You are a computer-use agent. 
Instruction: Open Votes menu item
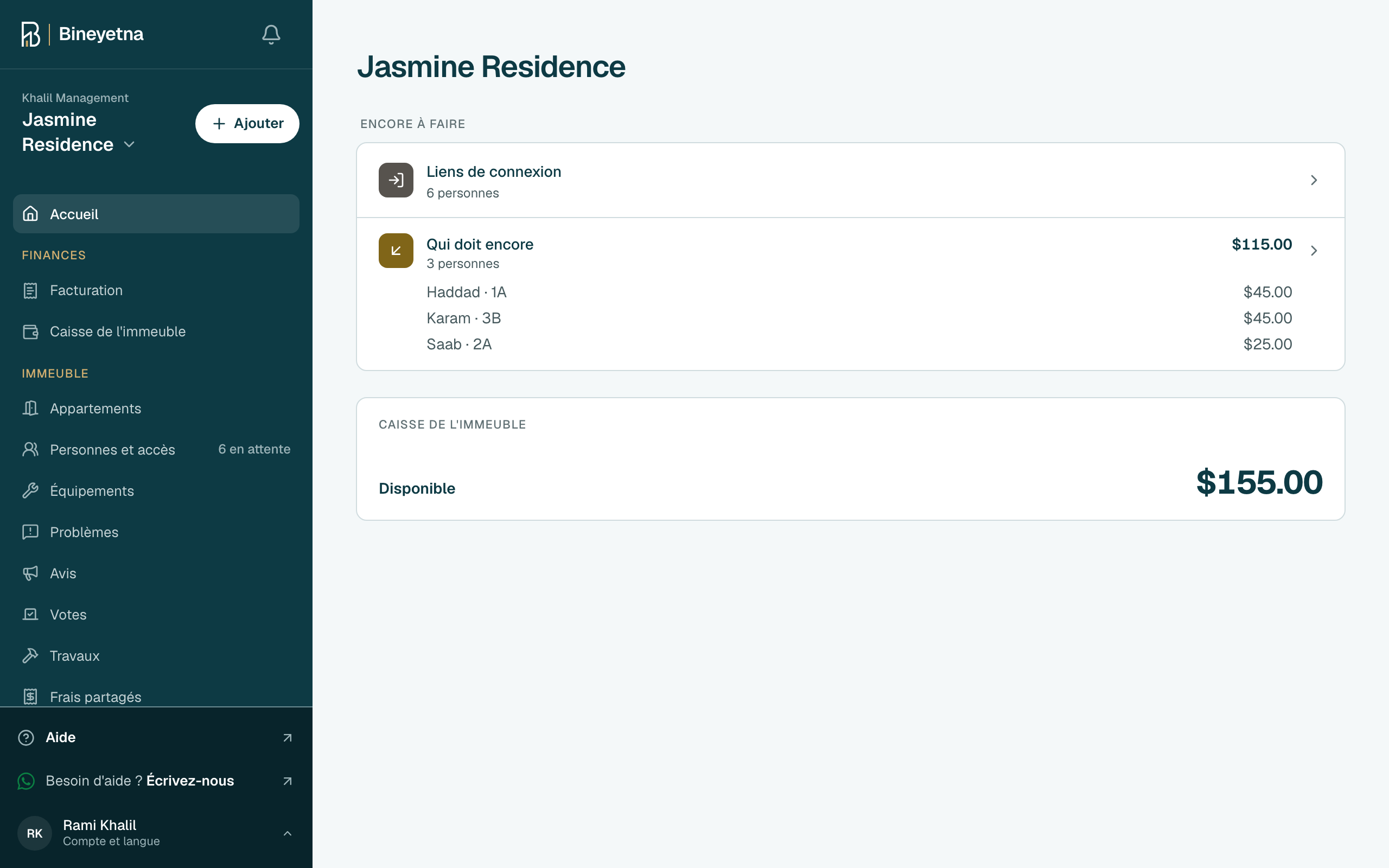pyautogui.click(x=156, y=614)
